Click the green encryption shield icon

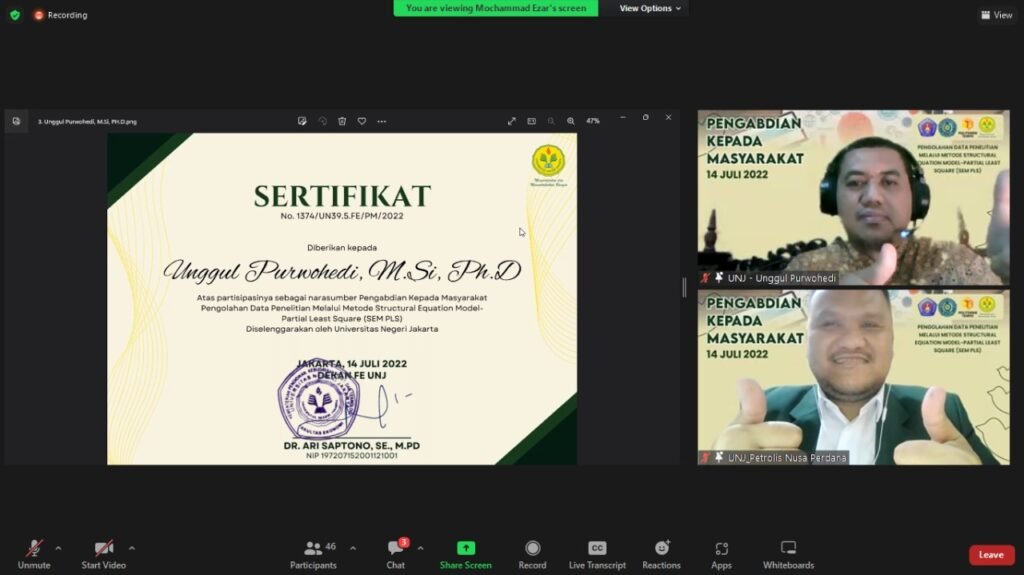[x=15, y=15]
